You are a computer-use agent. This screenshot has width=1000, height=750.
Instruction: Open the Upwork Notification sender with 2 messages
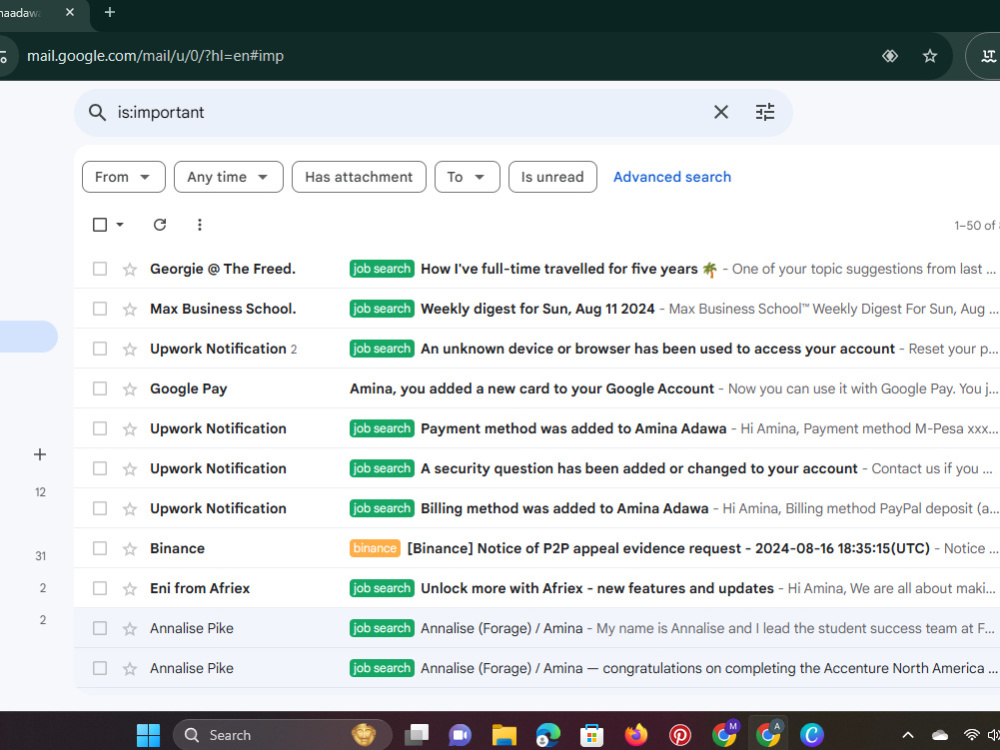[223, 349]
